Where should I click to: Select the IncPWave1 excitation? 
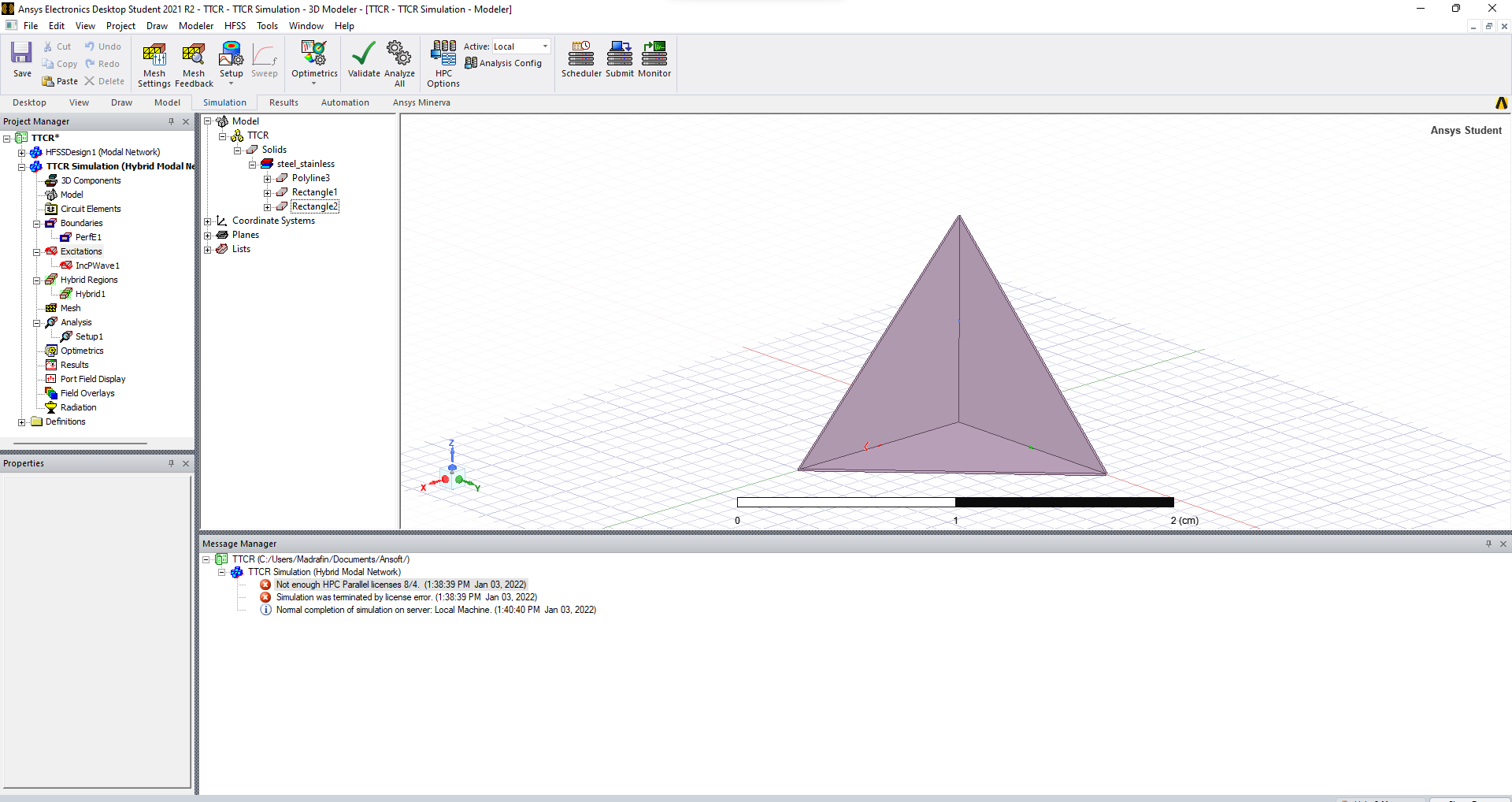[97, 265]
